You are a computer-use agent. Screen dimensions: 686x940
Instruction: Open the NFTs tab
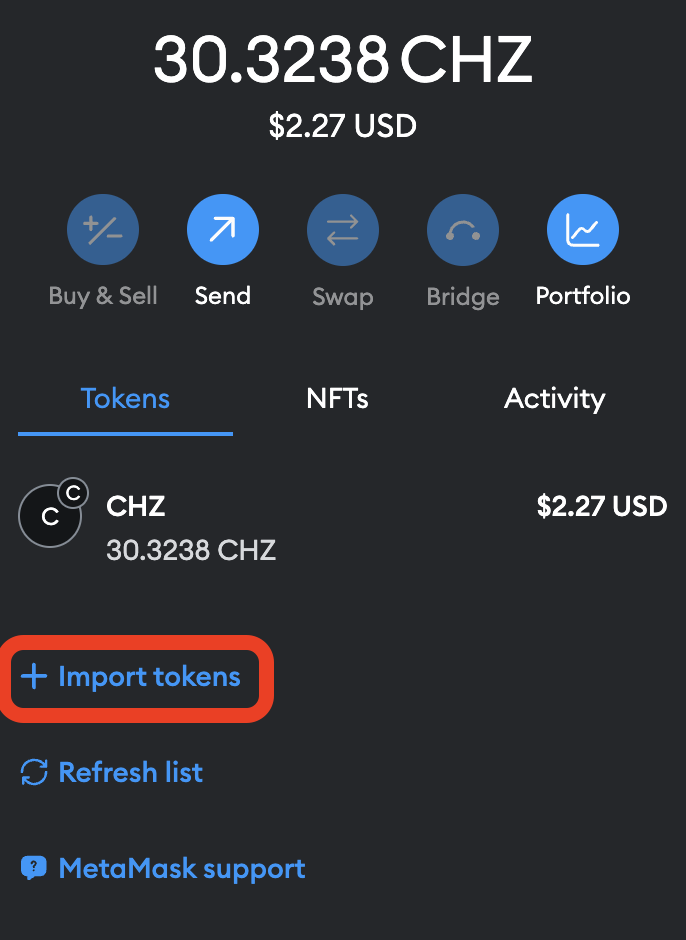pyautogui.click(x=337, y=399)
